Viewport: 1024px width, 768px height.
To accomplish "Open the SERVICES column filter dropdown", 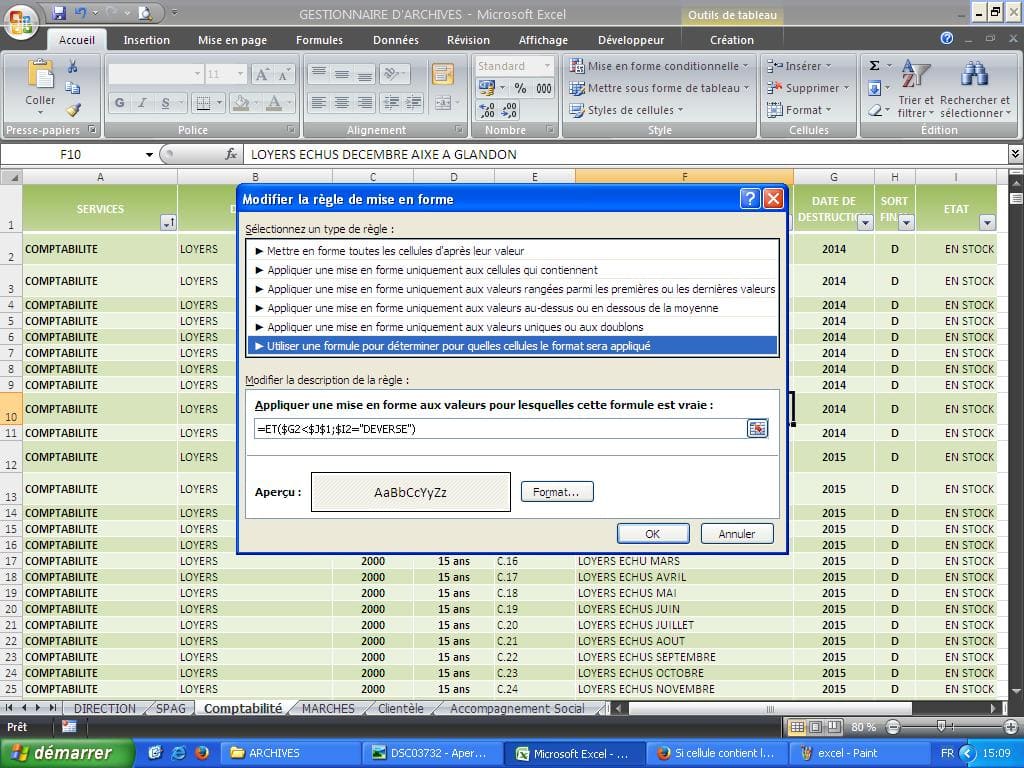I will [x=168, y=223].
